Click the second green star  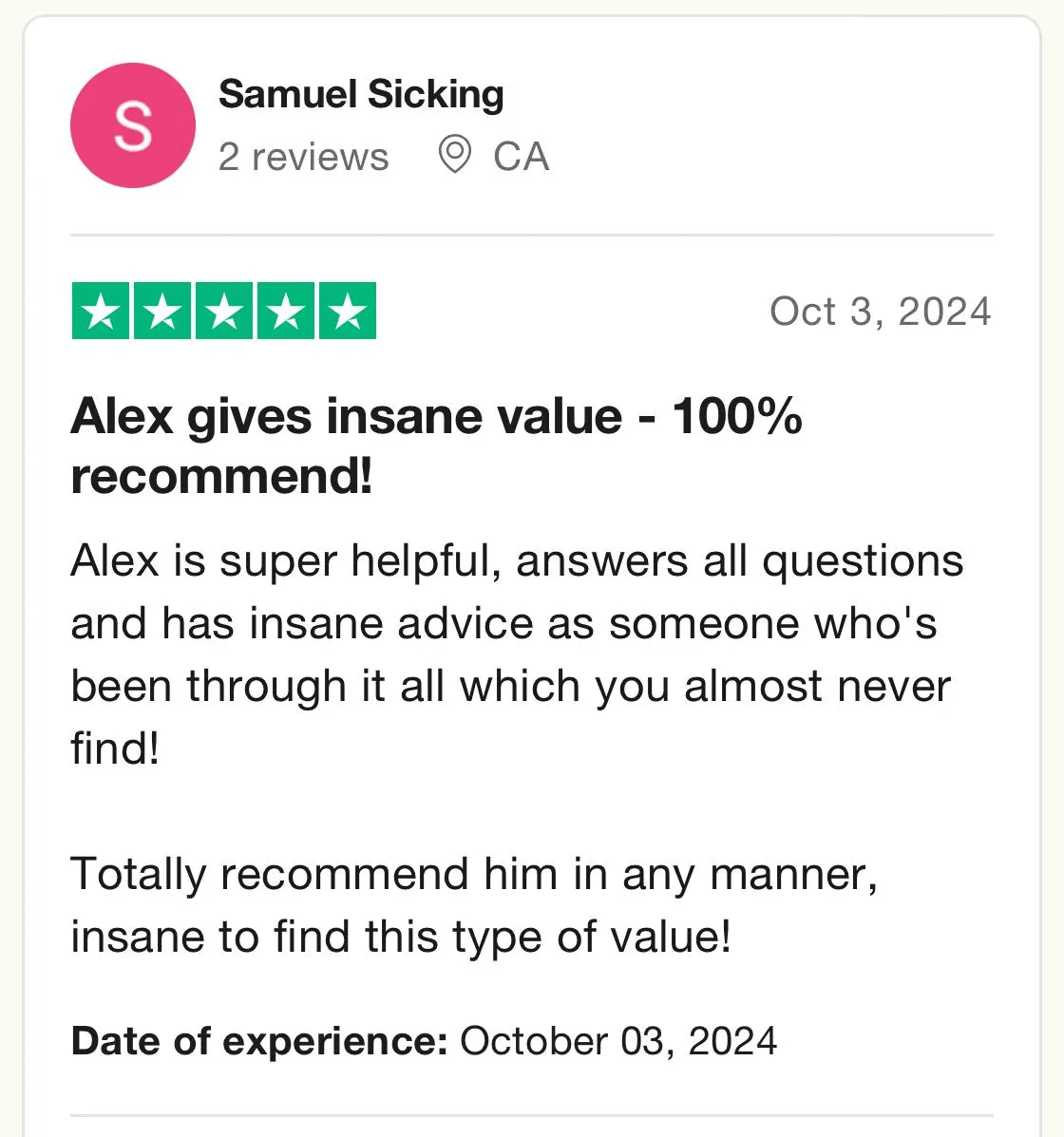tap(163, 311)
